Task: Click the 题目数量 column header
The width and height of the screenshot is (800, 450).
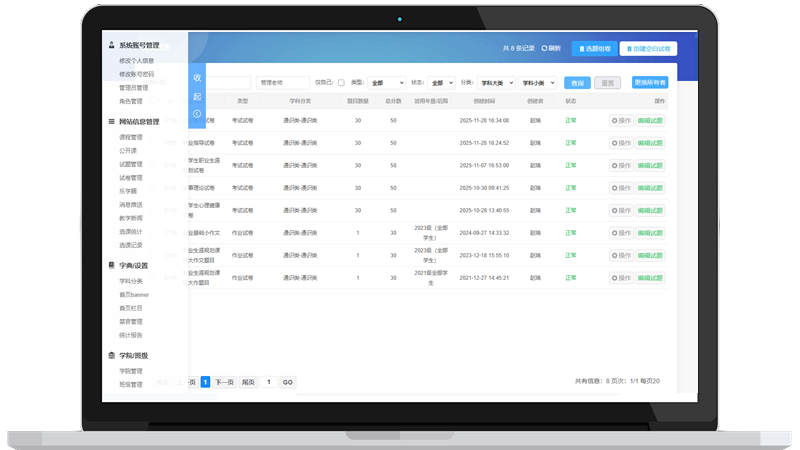Action: pos(358,101)
